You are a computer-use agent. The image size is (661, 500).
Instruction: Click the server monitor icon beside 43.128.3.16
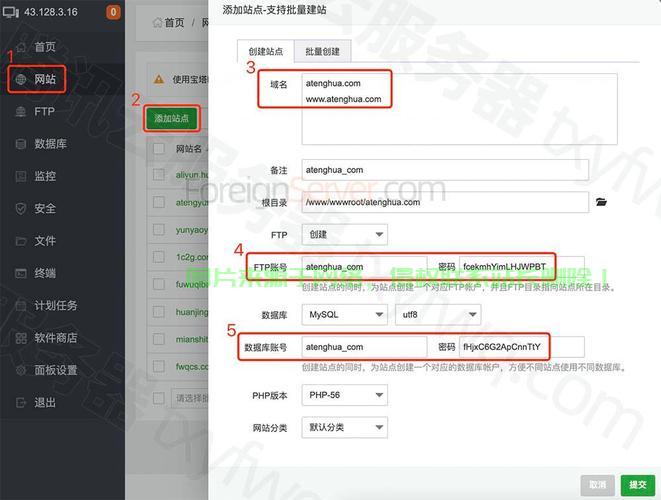pos(11,12)
